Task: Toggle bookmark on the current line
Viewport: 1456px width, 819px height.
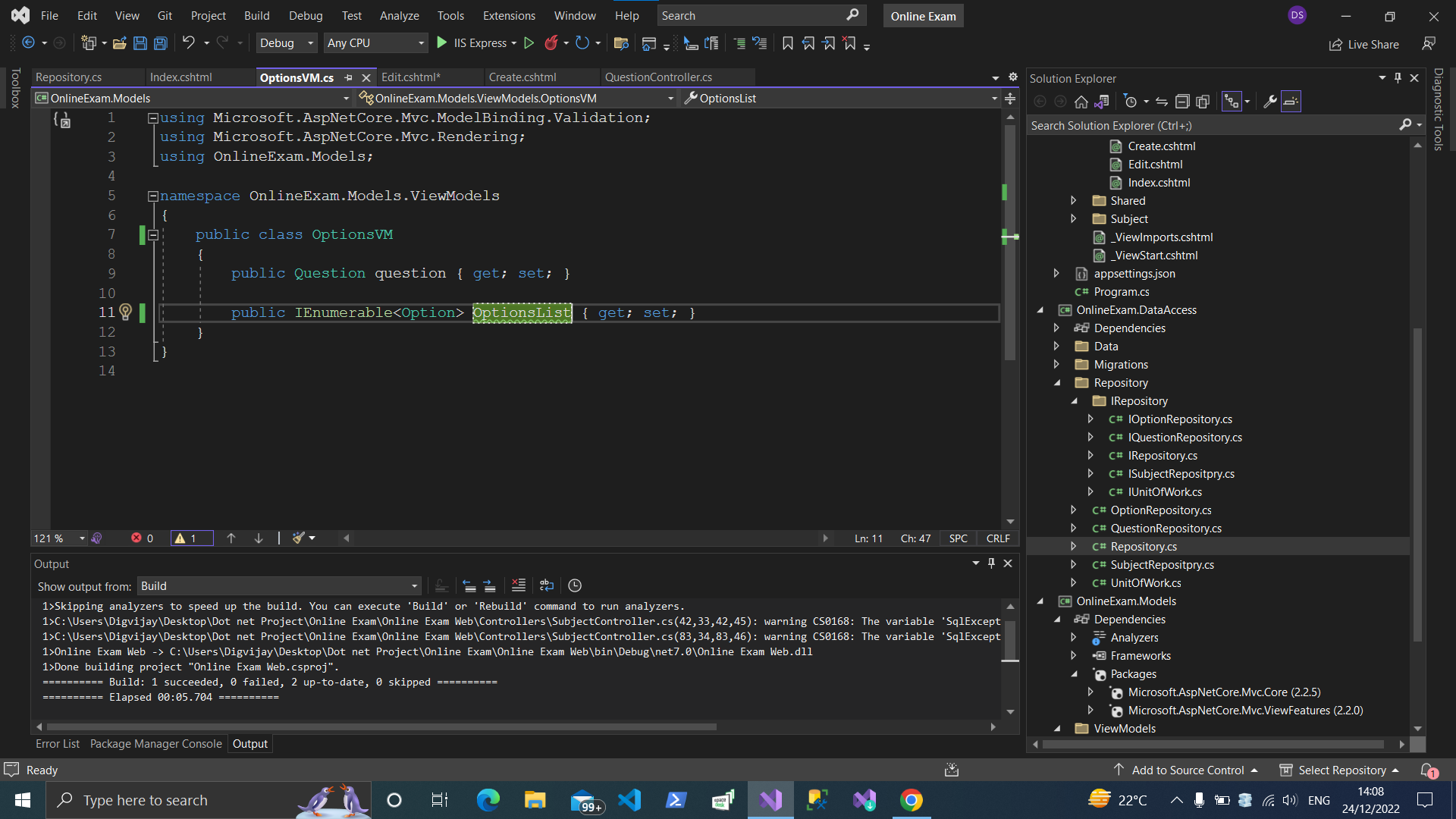Action: click(788, 43)
